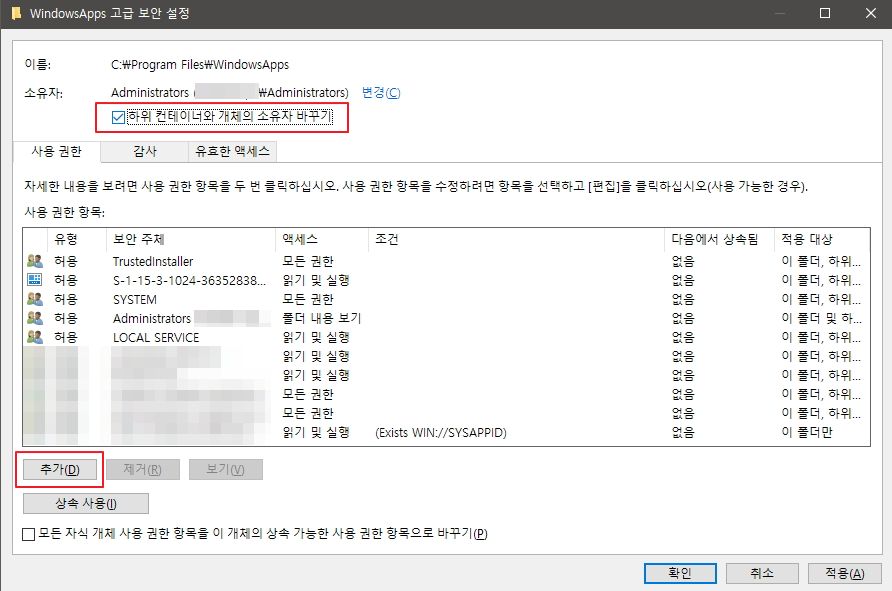Click the 추가(D) button

pyautogui.click(x=60, y=470)
